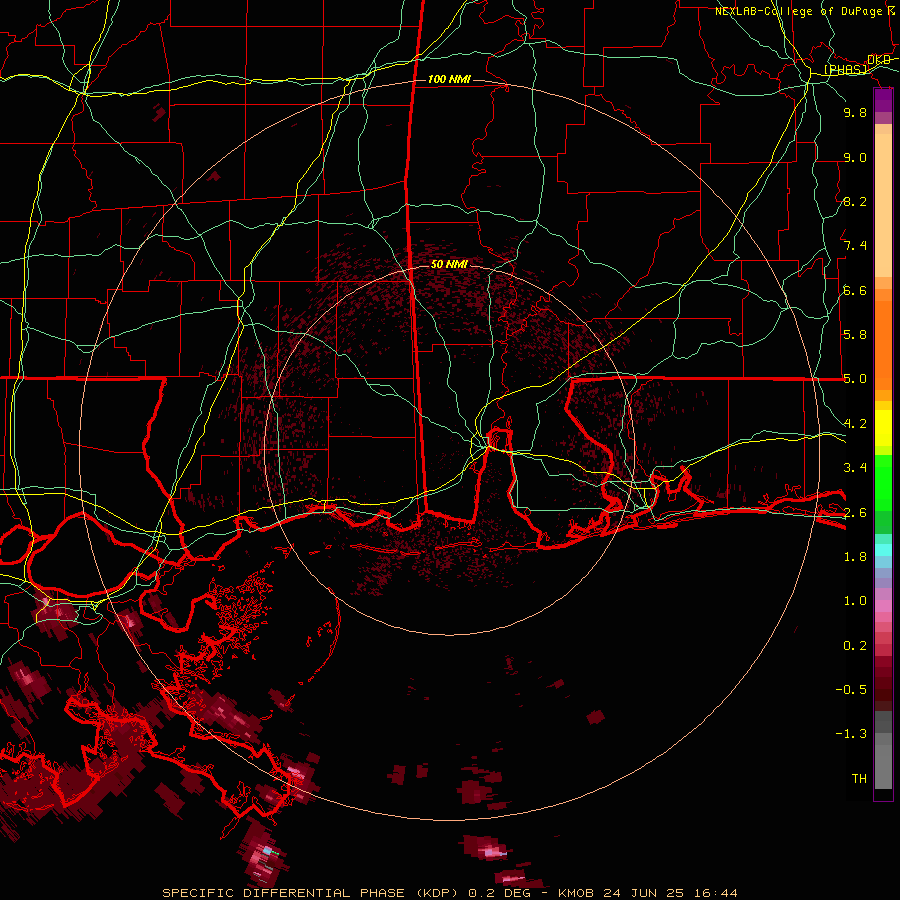Screen dimensions: 900x900
Task: Click the 4.2 value on the color scale
Action: (855, 424)
